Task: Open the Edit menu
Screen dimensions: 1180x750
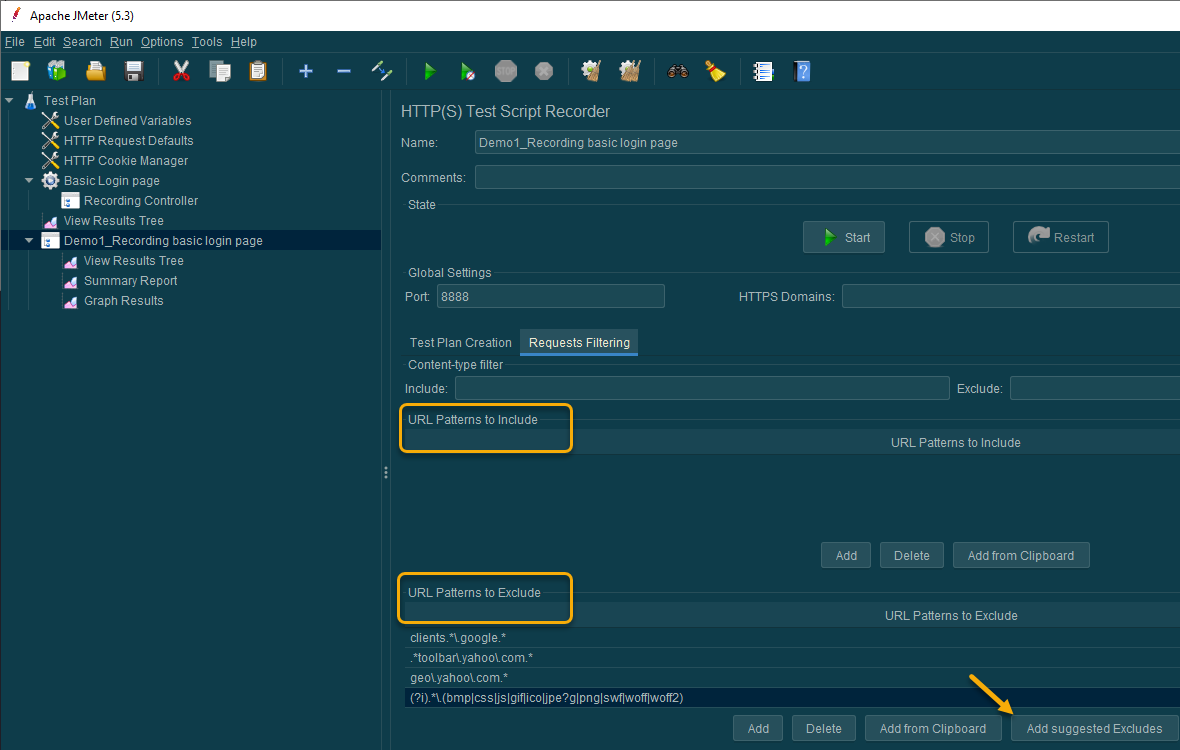Action: coord(44,42)
